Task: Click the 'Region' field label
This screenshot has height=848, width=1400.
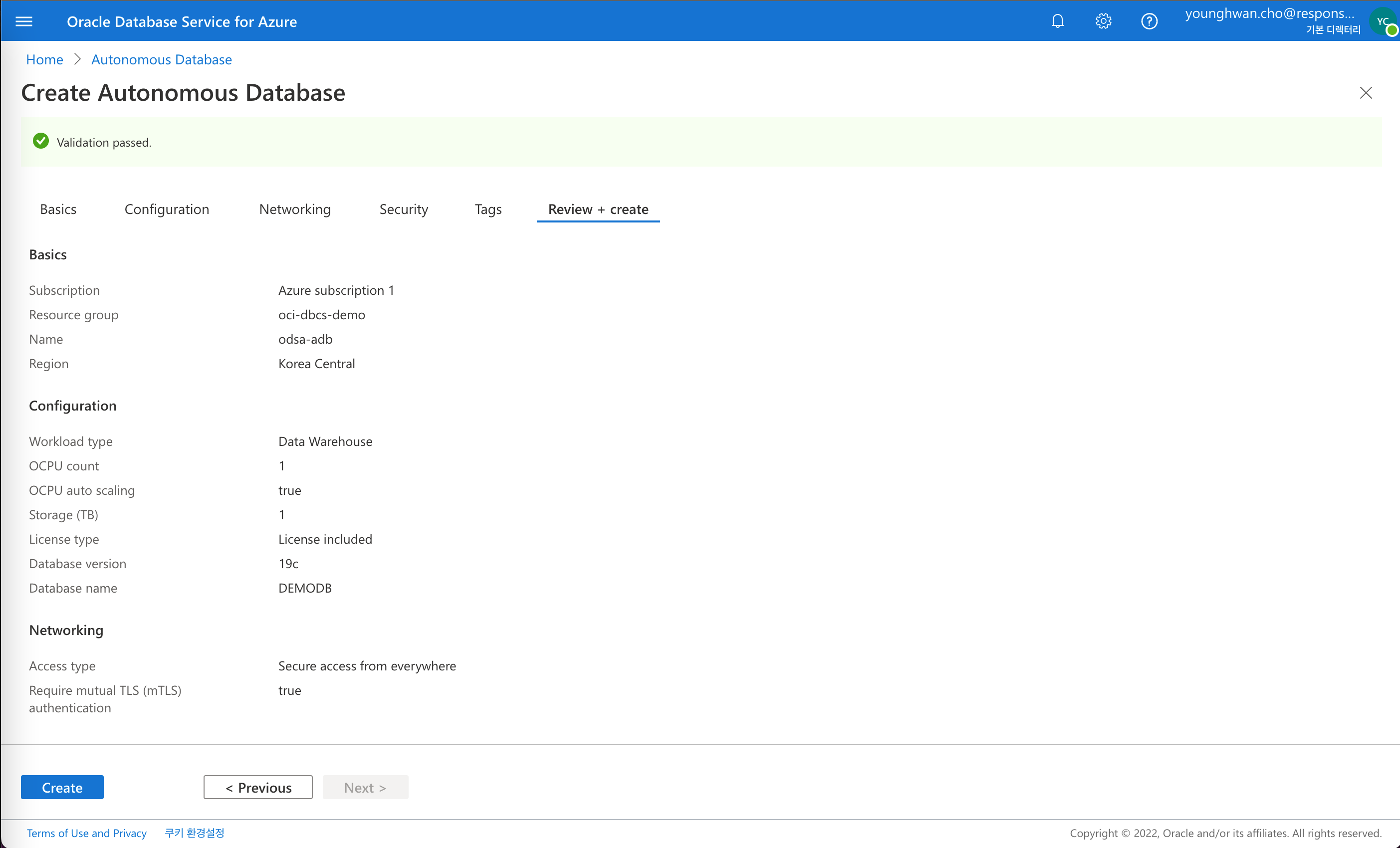Action: click(x=48, y=364)
